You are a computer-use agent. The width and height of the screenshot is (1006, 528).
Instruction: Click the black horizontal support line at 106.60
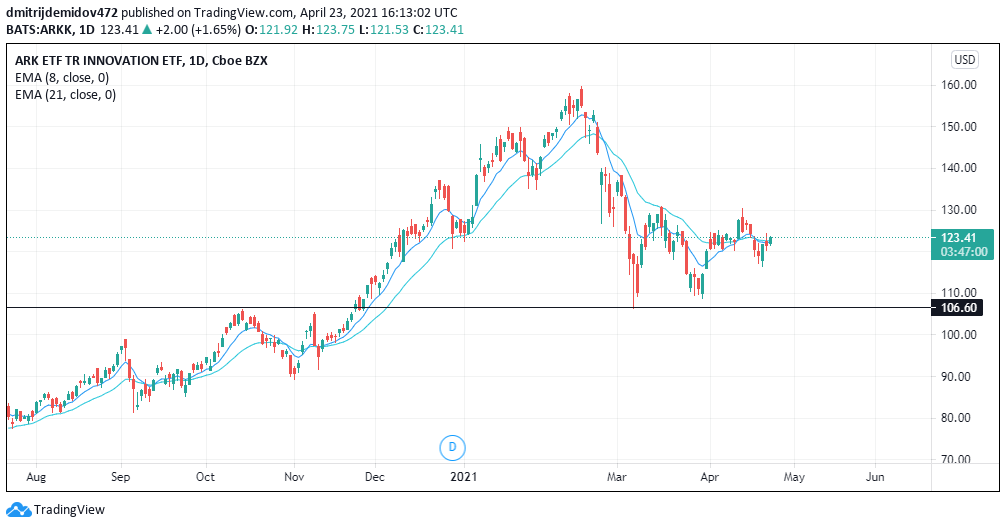pyautogui.click(x=468, y=307)
